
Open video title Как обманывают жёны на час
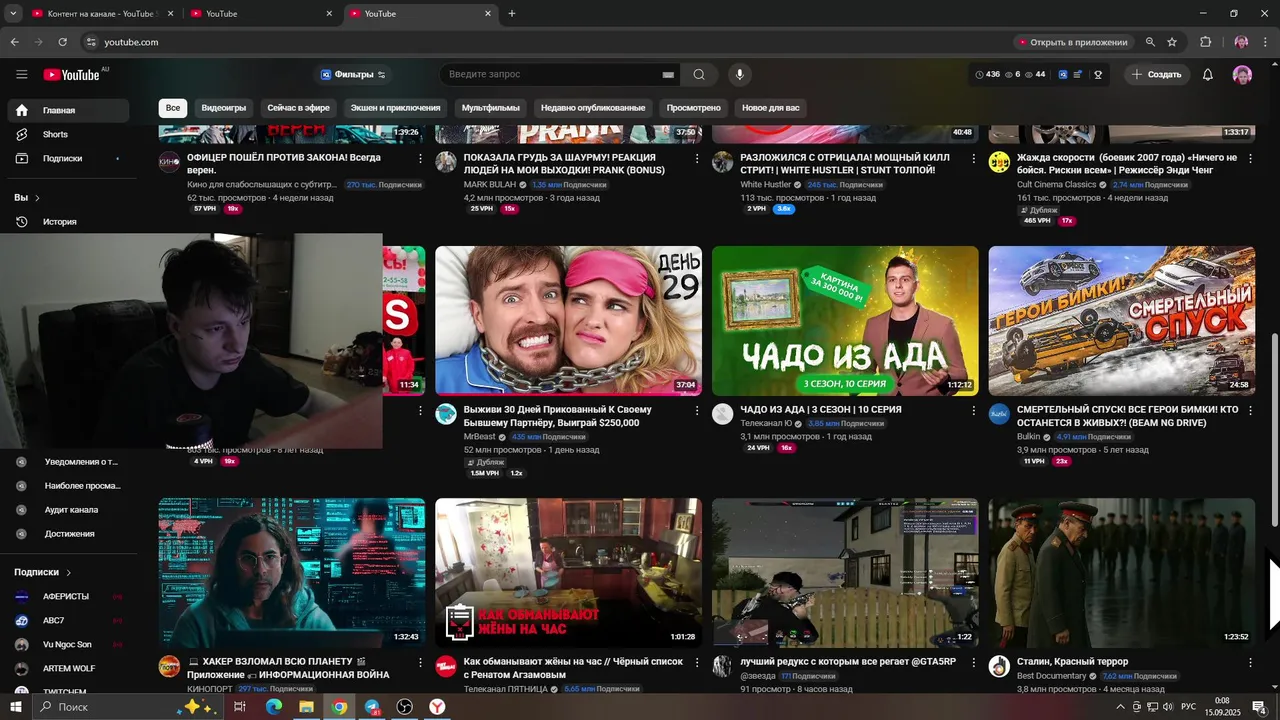(x=573, y=668)
